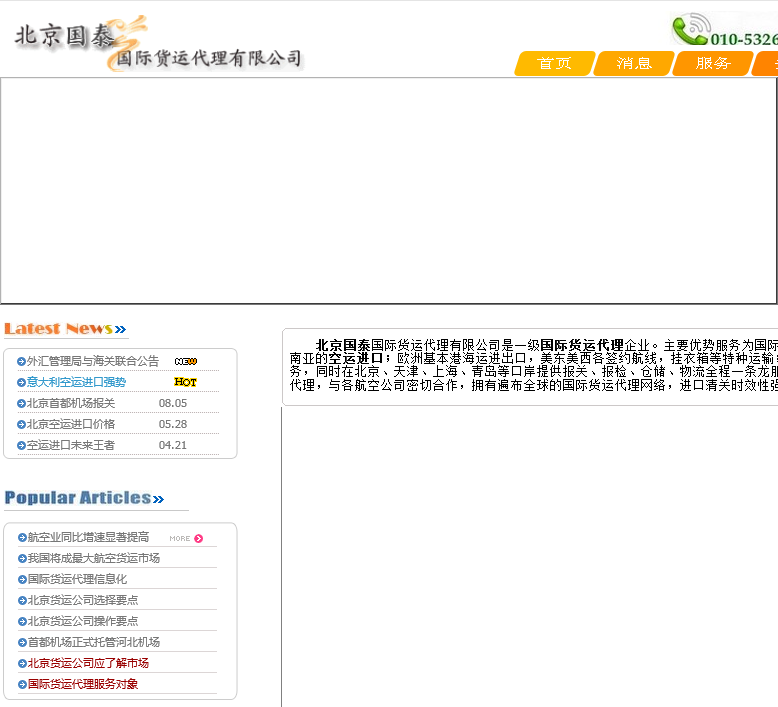Click bold 北京国泰 in company intro
This screenshot has width=778, height=707.
coord(343,345)
